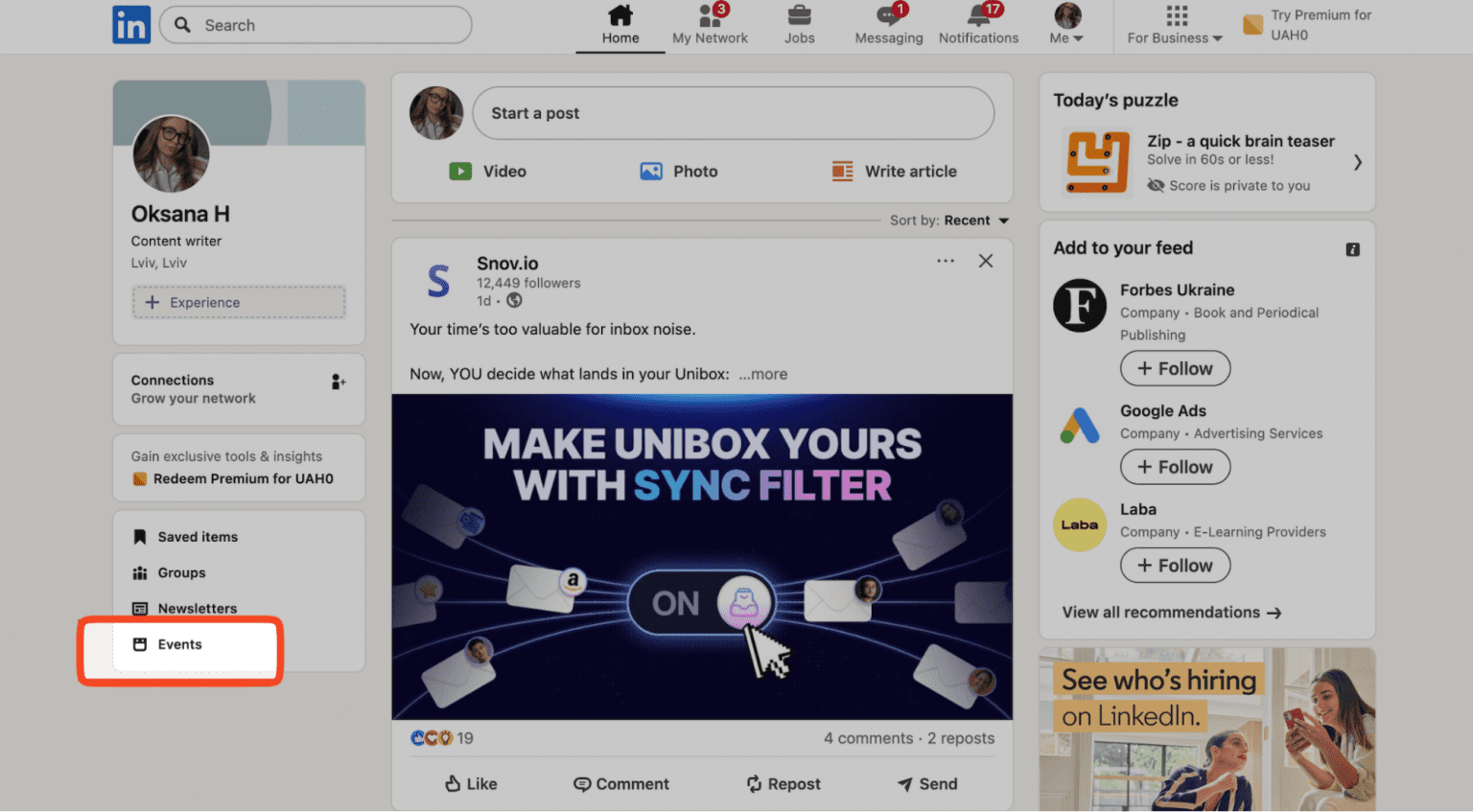This screenshot has width=1473, height=812.
Task: Dismiss the Snov.io post
Action: (985, 261)
